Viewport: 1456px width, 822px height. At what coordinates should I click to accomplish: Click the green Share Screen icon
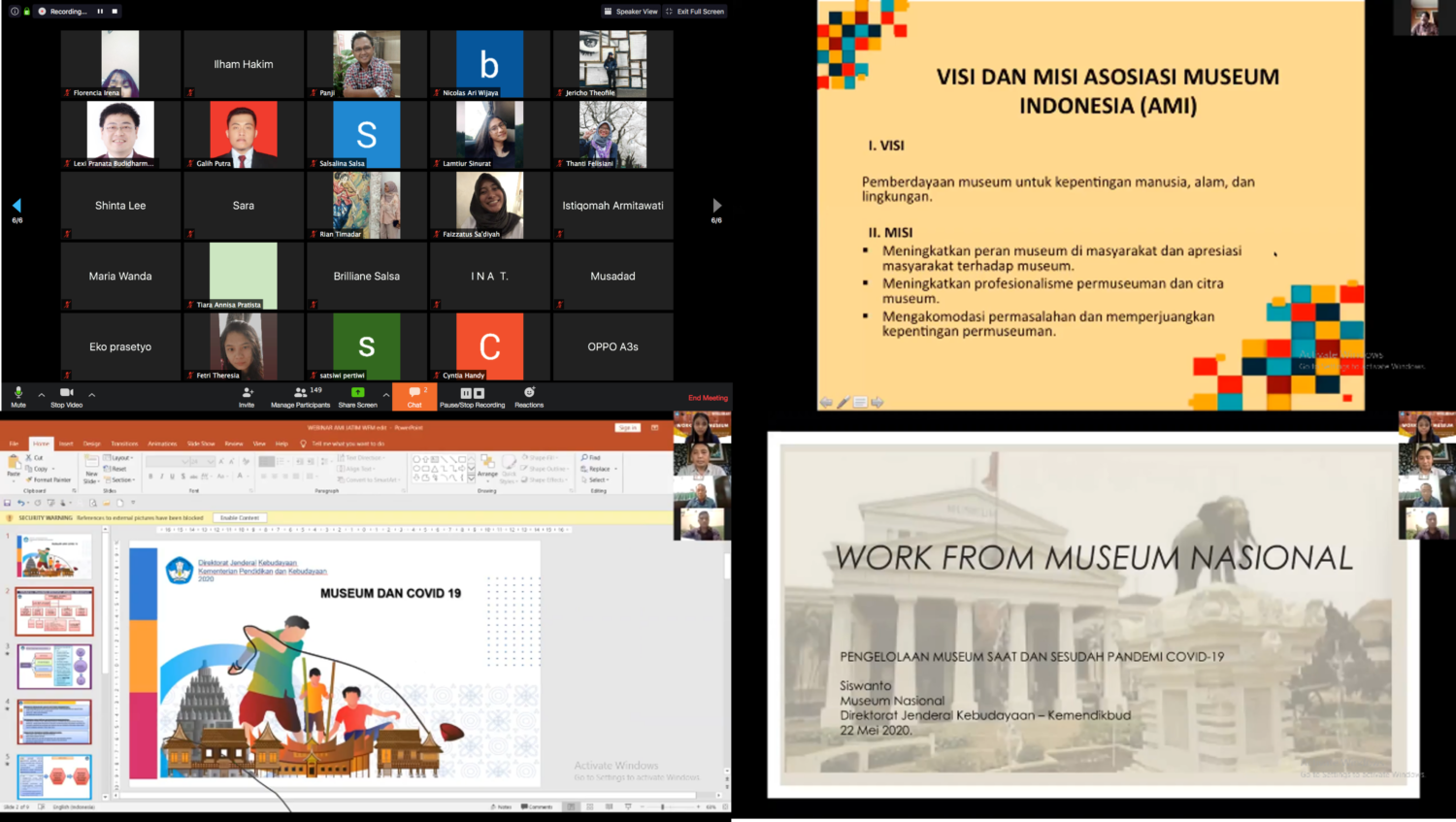357,393
